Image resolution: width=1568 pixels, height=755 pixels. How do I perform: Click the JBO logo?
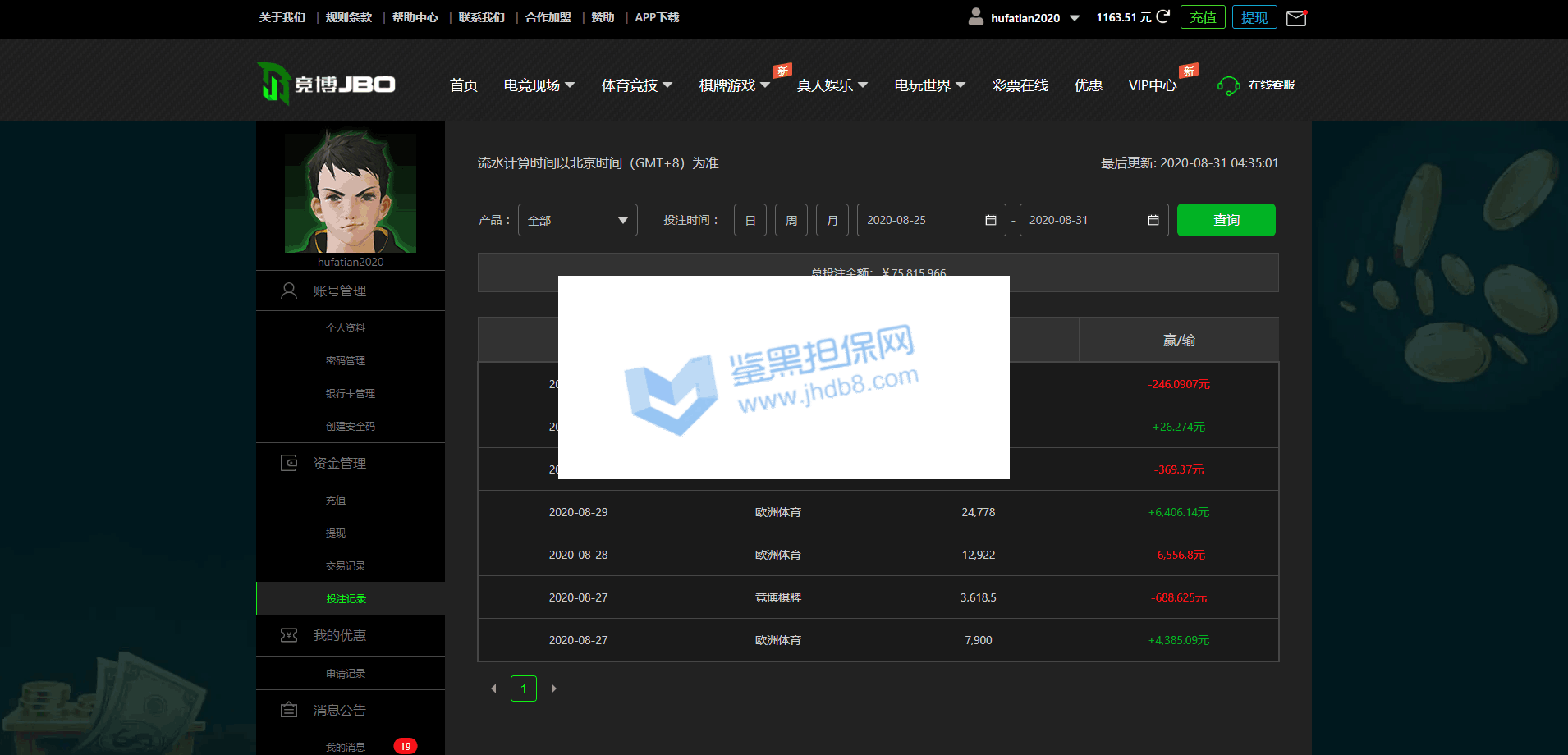point(327,84)
